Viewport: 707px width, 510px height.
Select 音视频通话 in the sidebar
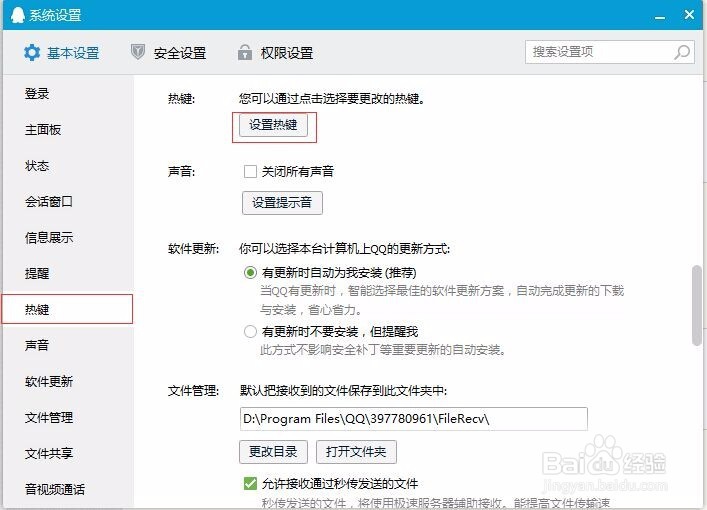[x=55, y=489]
